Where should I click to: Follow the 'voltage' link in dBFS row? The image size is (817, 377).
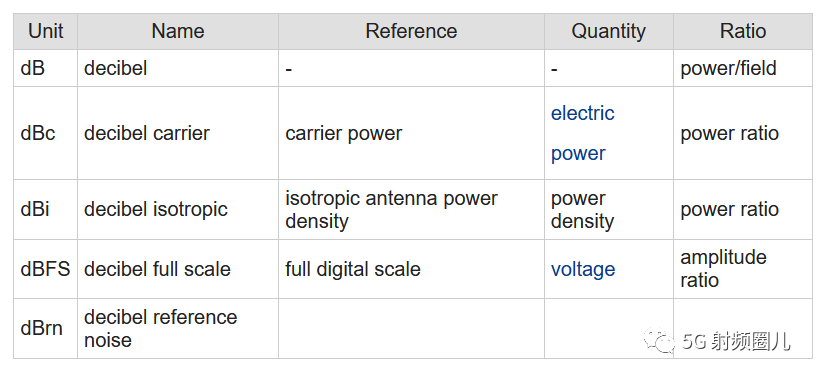tap(583, 269)
